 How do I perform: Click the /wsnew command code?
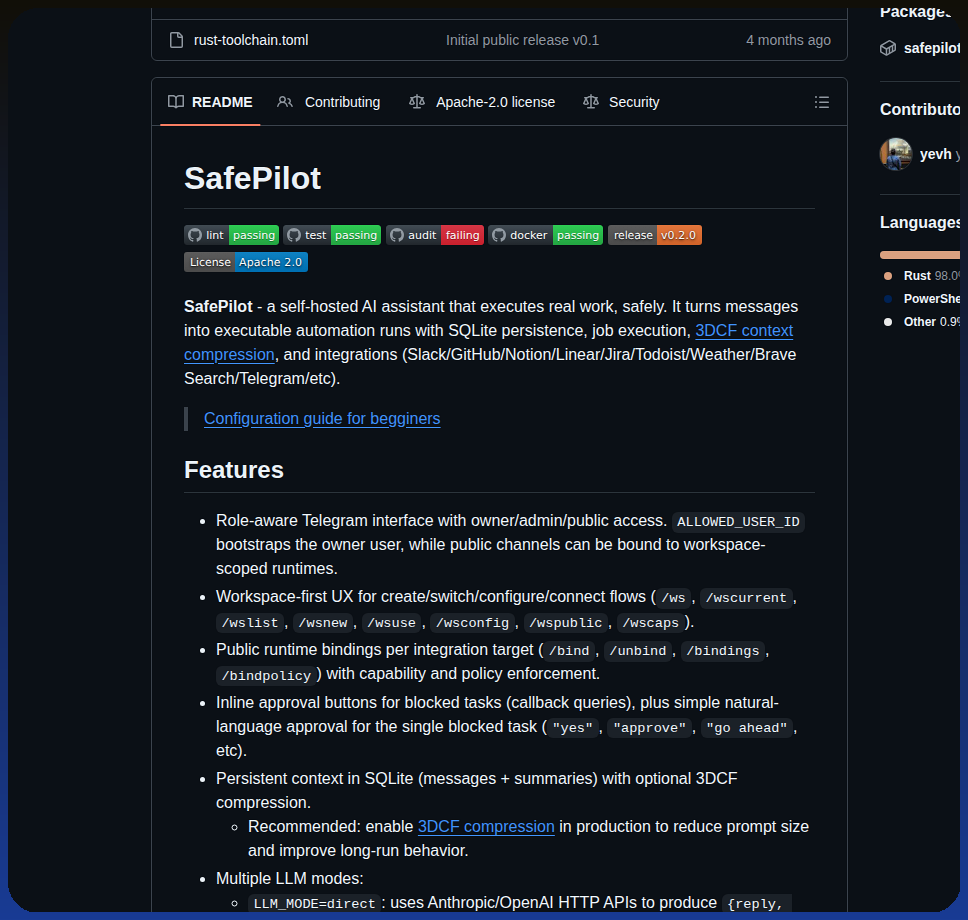click(323, 623)
